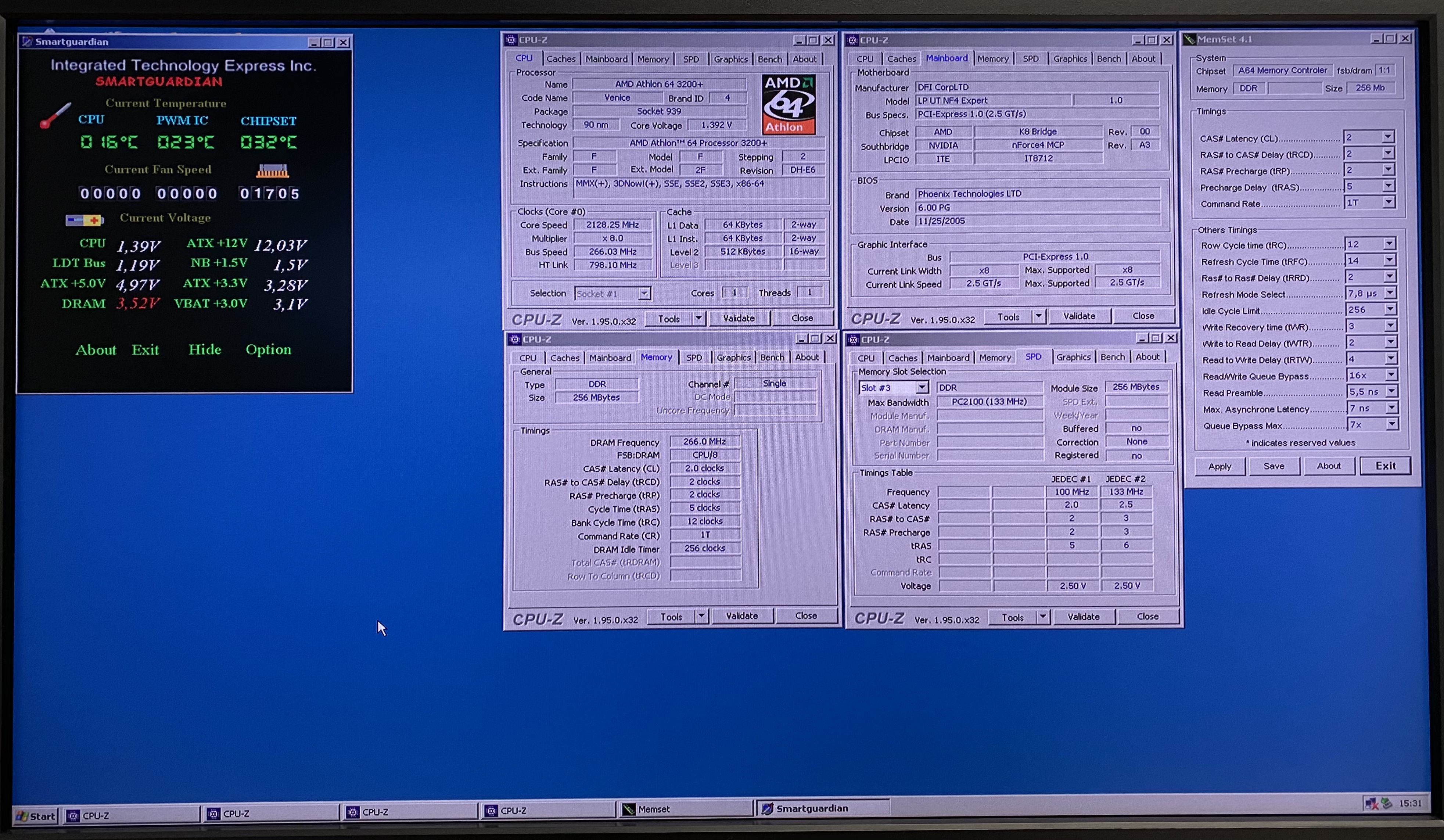Click About link in Smartguardian

click(96, 349)
